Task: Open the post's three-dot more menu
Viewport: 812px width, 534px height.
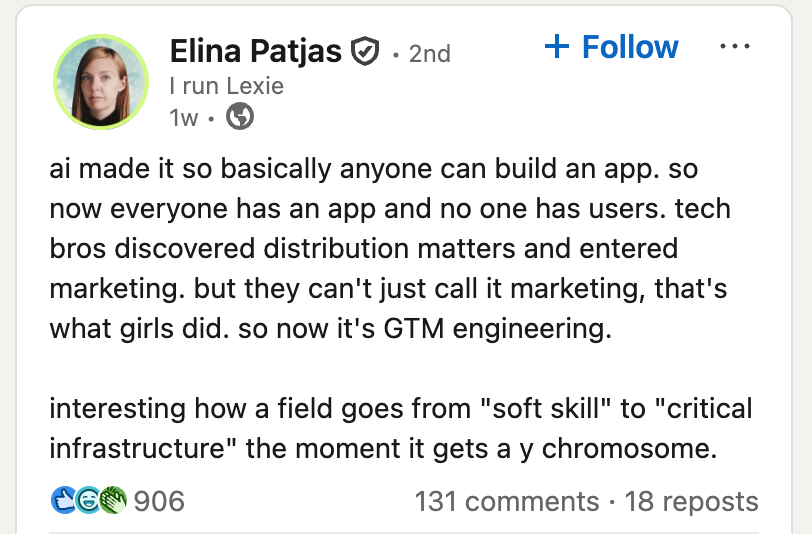Action: click(x=735, y=46)
